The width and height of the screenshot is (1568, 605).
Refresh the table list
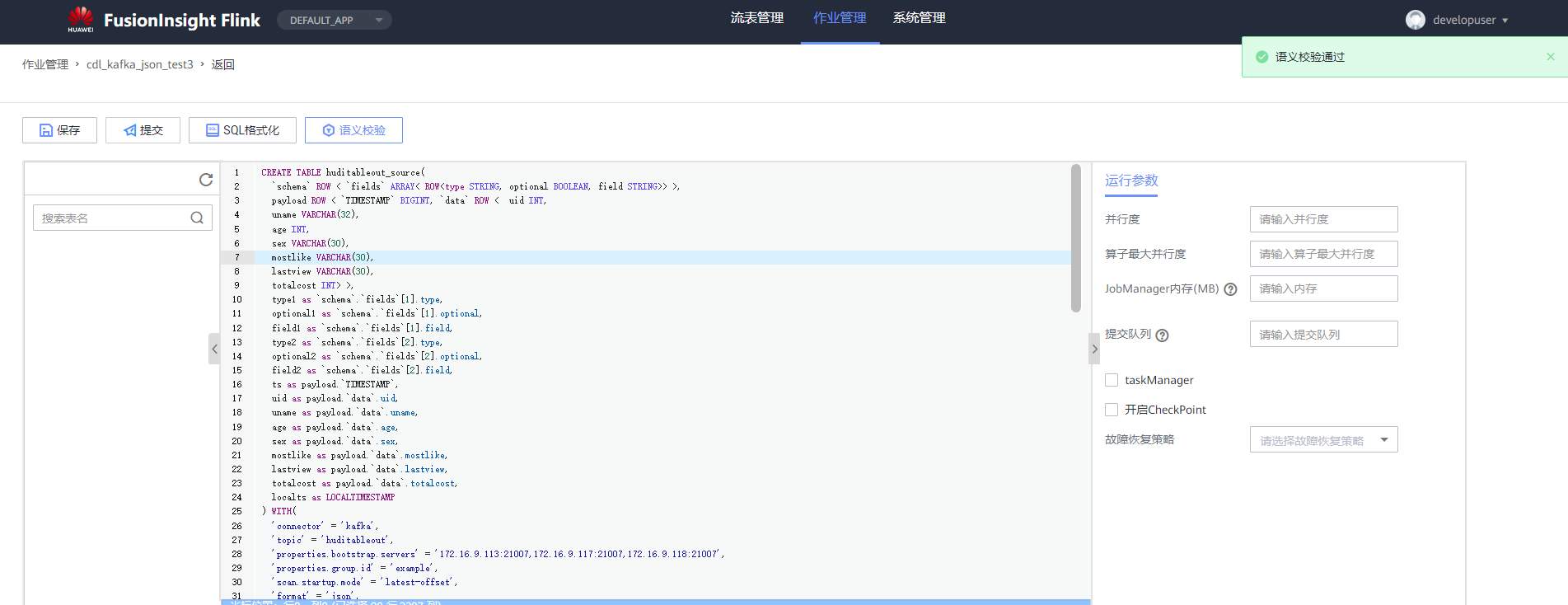click(x=206, y=180)
